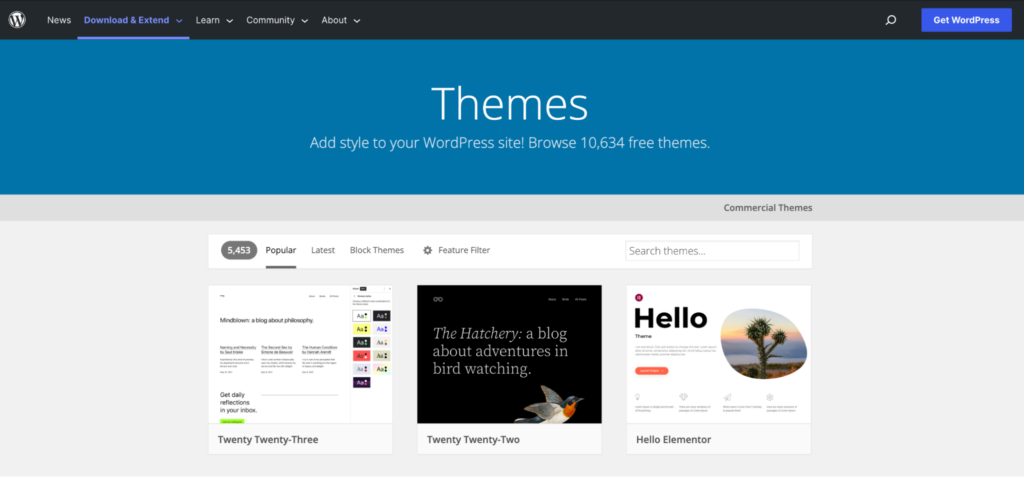This screenshot has width=1024, height=477.
Task: Click the Twenty Twenty-Three theme title
Action: pos(268,440)
